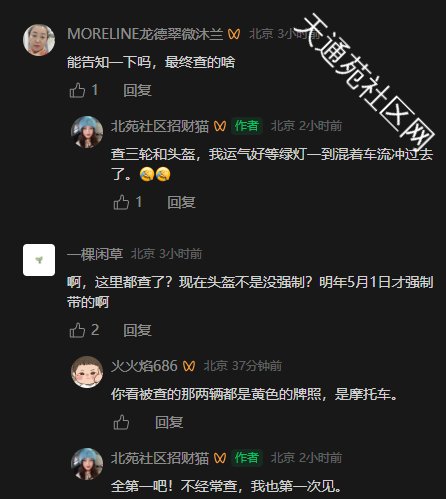The width and height of the screenshot is (446, 499).
Task: Like the reply about 查三轮和头盔
Action: tap(121, 202)
